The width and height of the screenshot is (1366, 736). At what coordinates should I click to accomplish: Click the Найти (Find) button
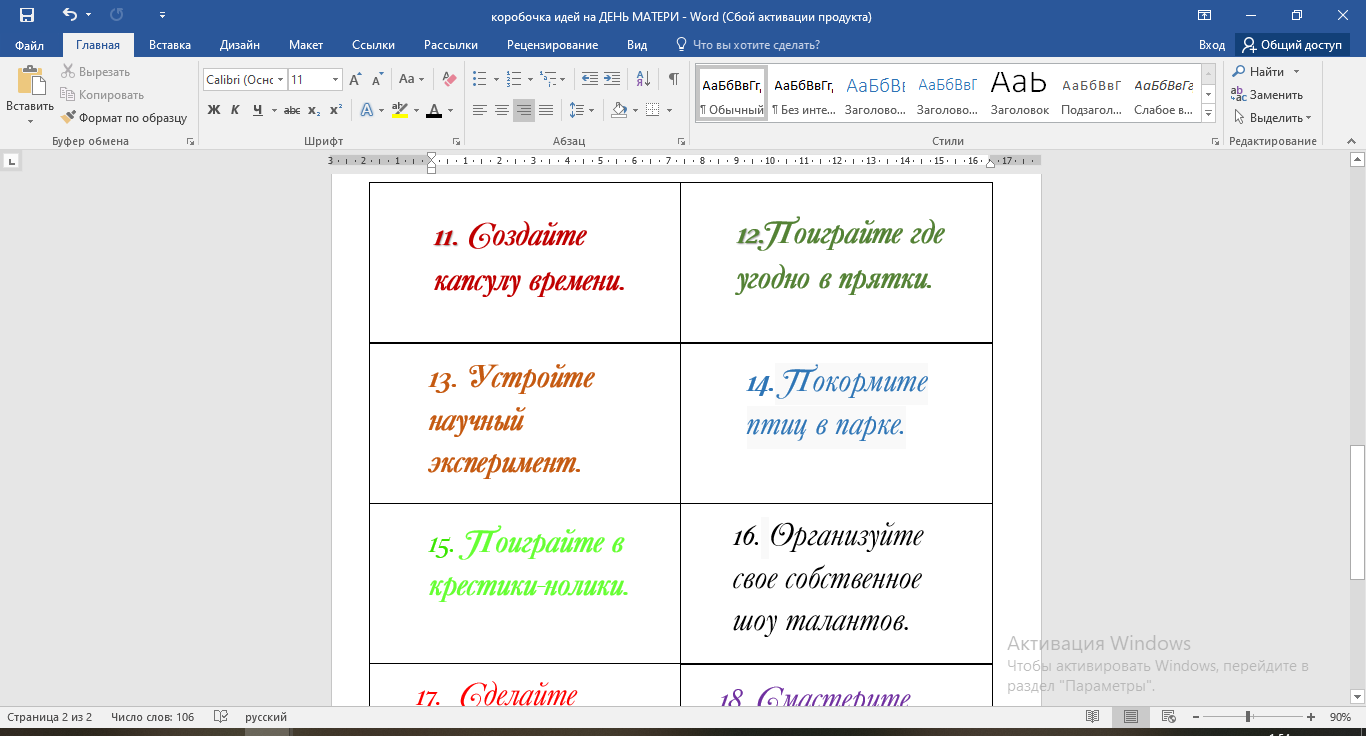tap(1266, 72)
